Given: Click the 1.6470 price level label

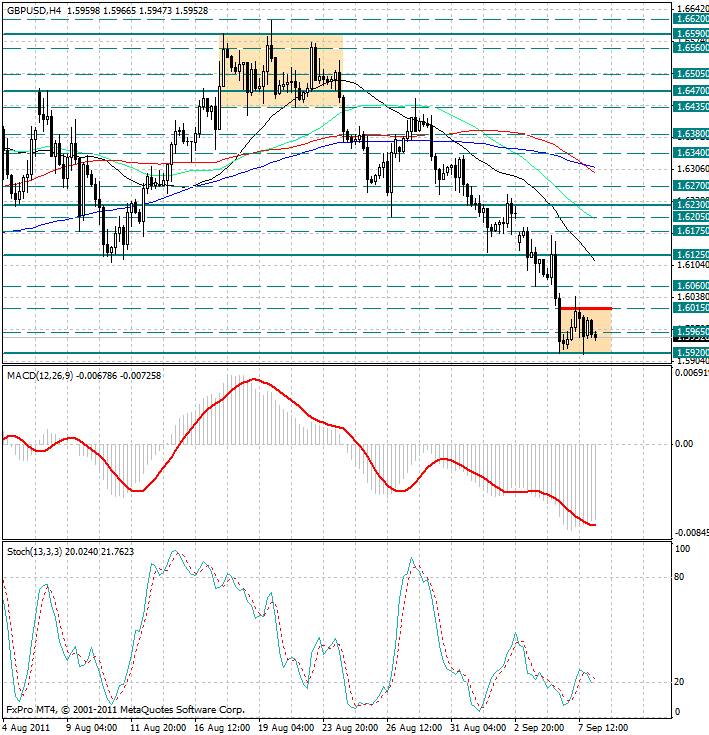Looking at the screenshot, I should click(691, 90).
